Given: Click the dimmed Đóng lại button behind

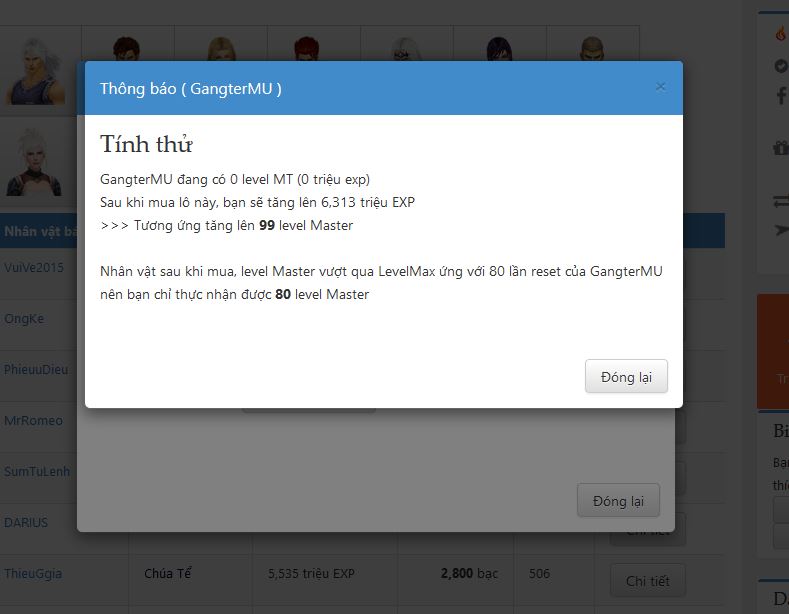Looking at the screenshot, I should coord(618,500).
